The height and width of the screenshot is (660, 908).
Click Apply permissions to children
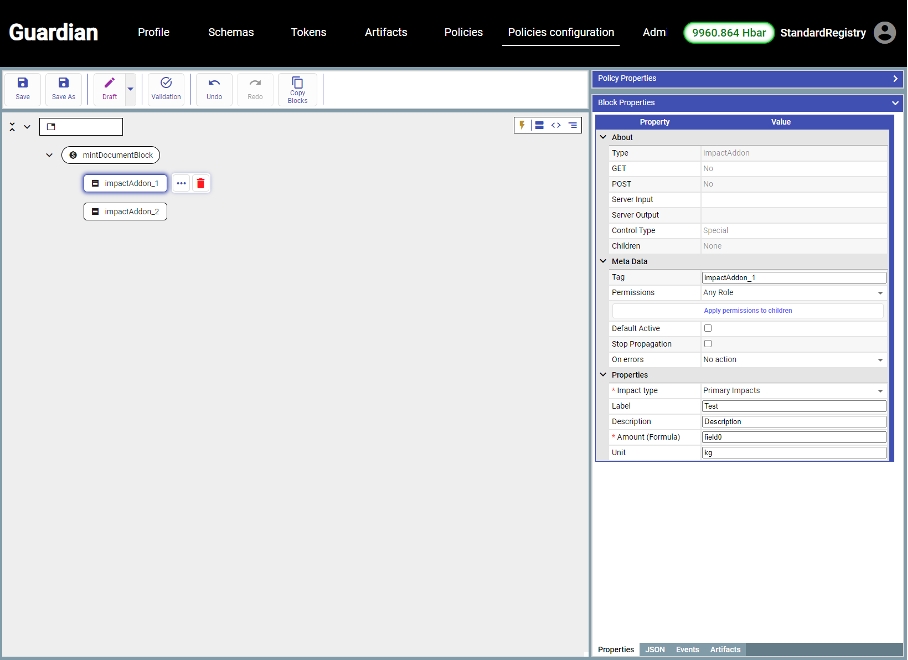(748, 311)
